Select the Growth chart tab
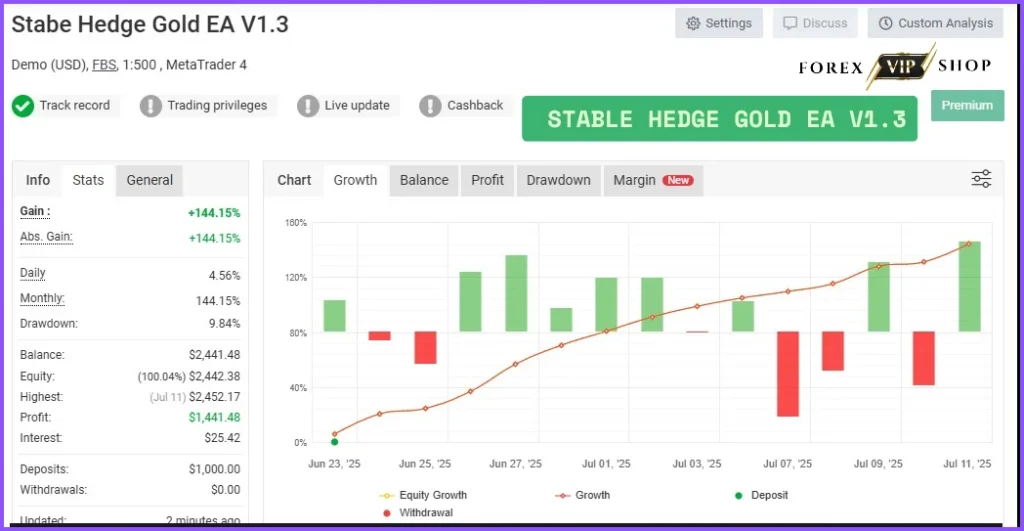Image resolution: width=1024 pixels, height=531 pixels. tap(355, 180)
